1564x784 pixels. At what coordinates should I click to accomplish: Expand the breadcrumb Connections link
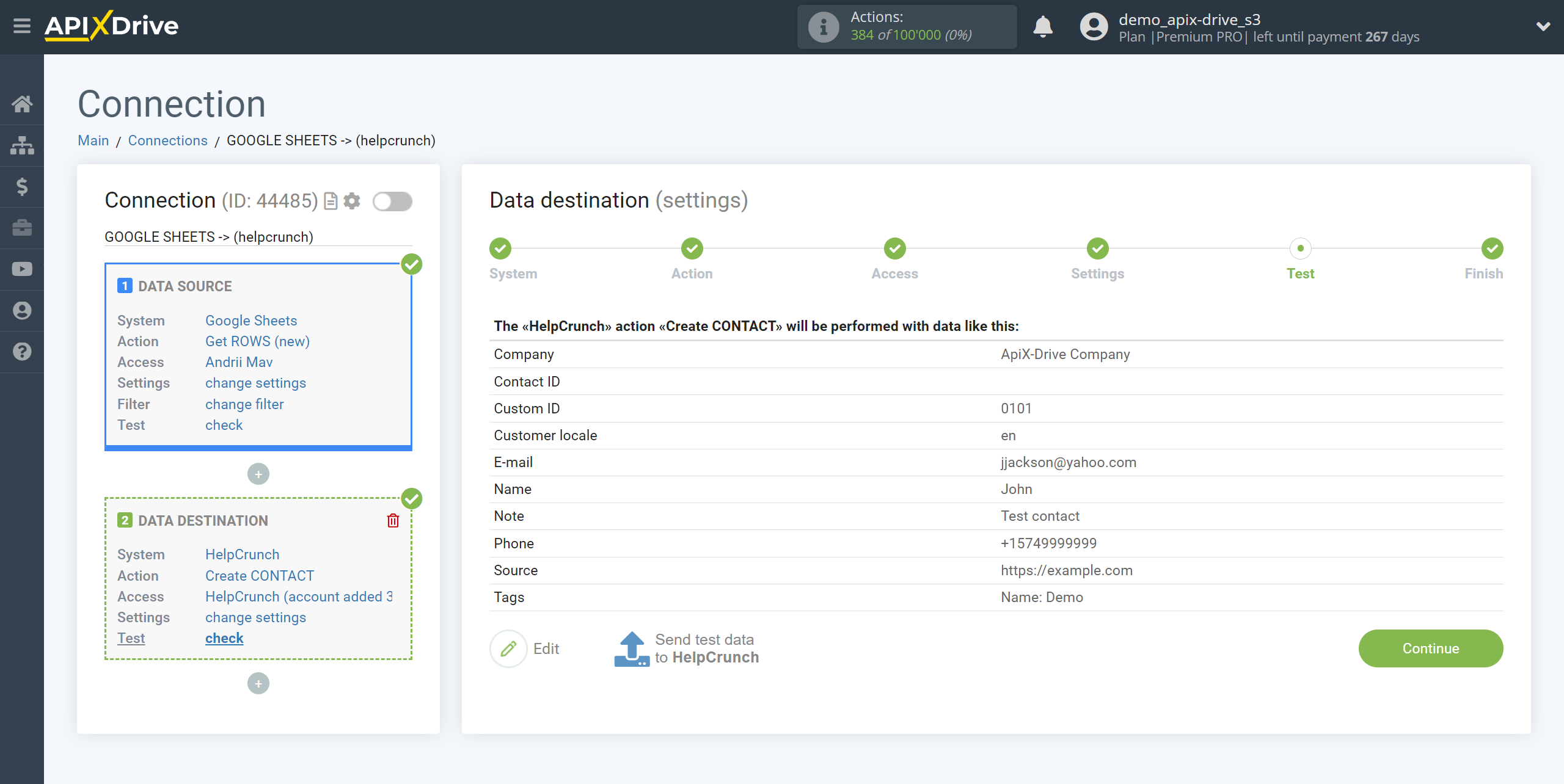(x=167, y=140)
